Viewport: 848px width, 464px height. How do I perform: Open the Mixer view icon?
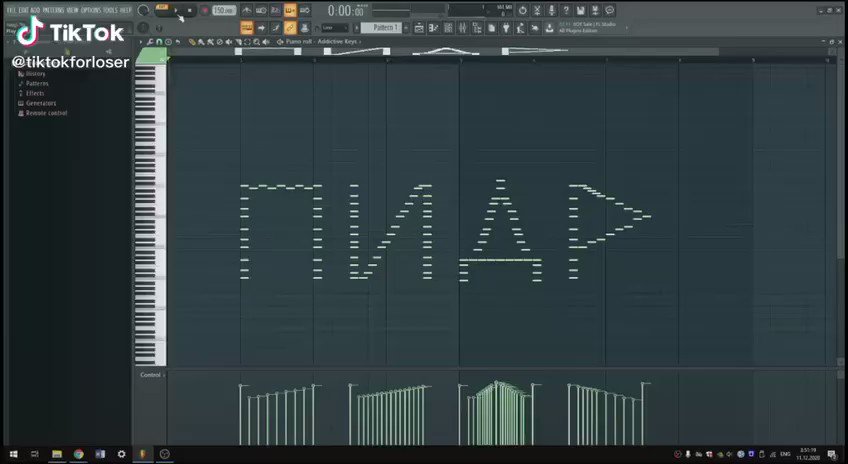click(x=462, y=28)
